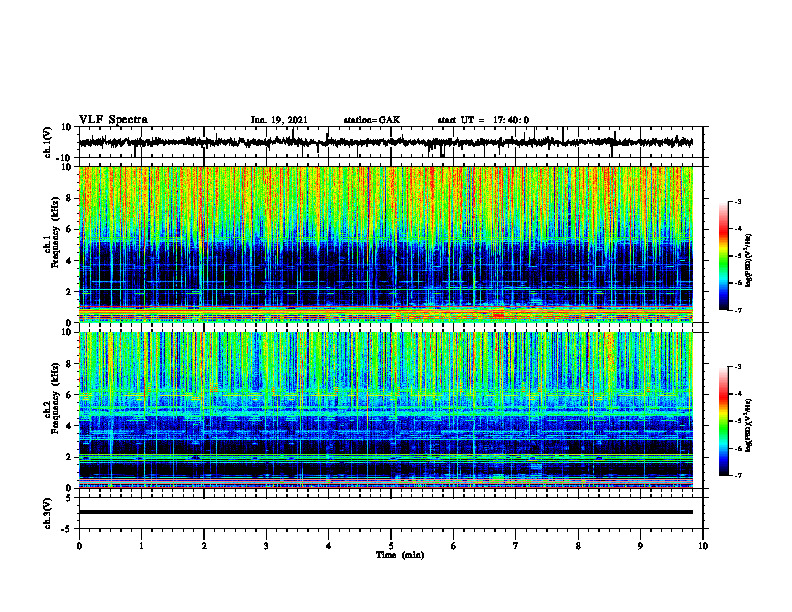This screenshot has height=612, width=792.
Task: Click the "ch.3(V)" y-axis label
Action: (47, 513)
